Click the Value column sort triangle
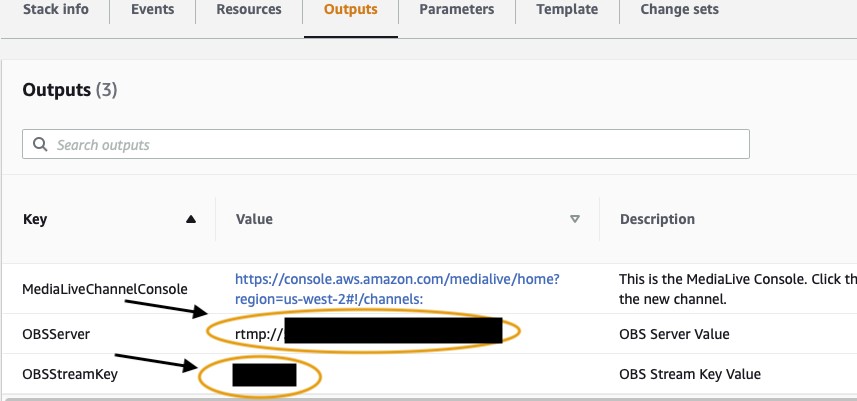Screen dimensions: 857x401 (574, 219)
